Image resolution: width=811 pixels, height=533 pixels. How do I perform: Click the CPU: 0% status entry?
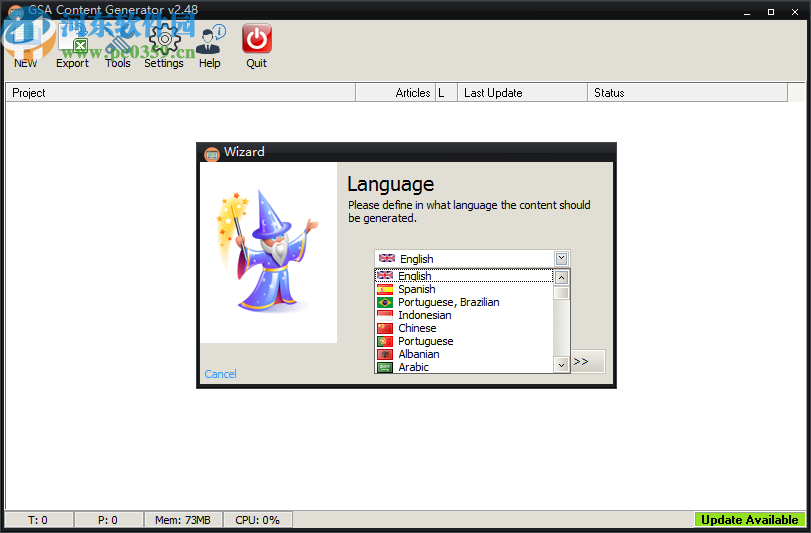coord(258,520)
